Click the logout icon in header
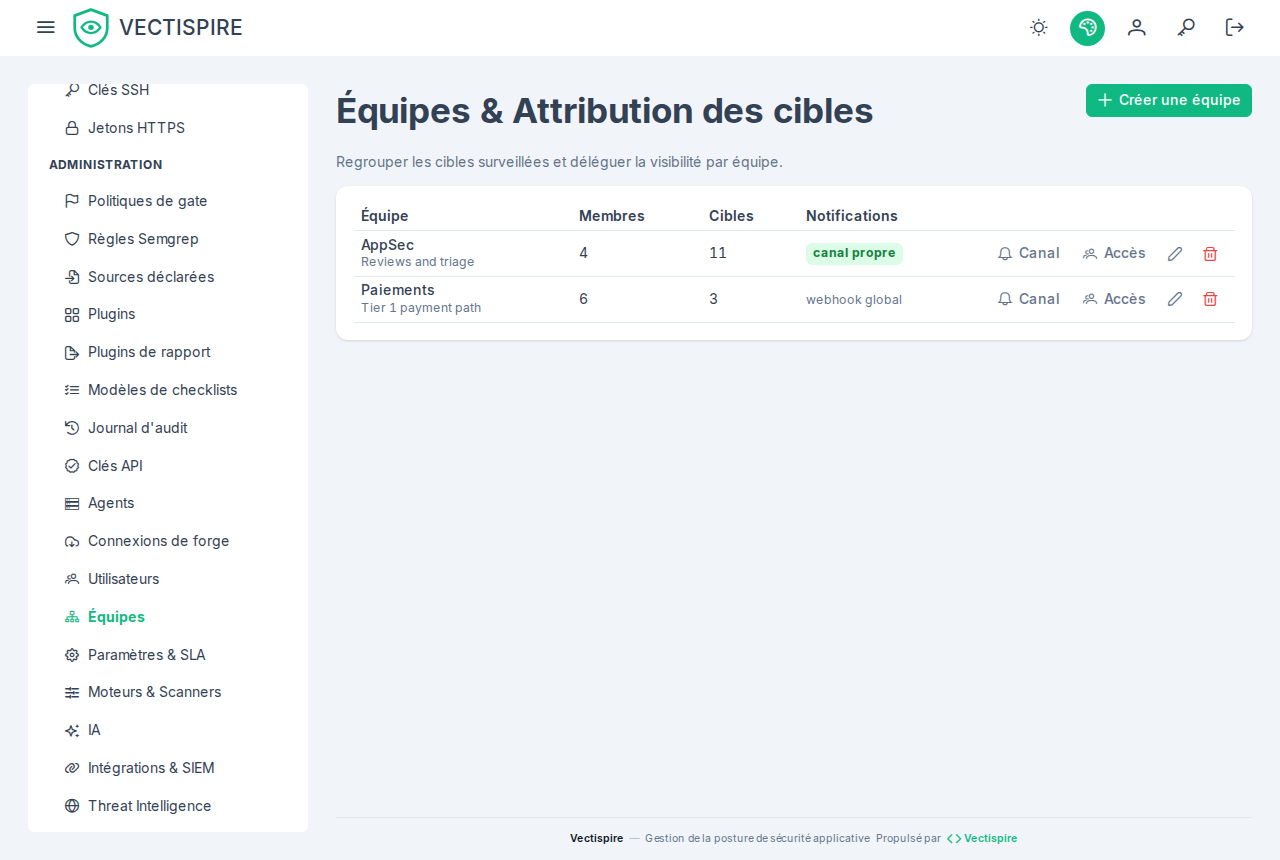The height and width of the screenshot is (860, 1280). pyautogui.click(x=1235, y=27)
